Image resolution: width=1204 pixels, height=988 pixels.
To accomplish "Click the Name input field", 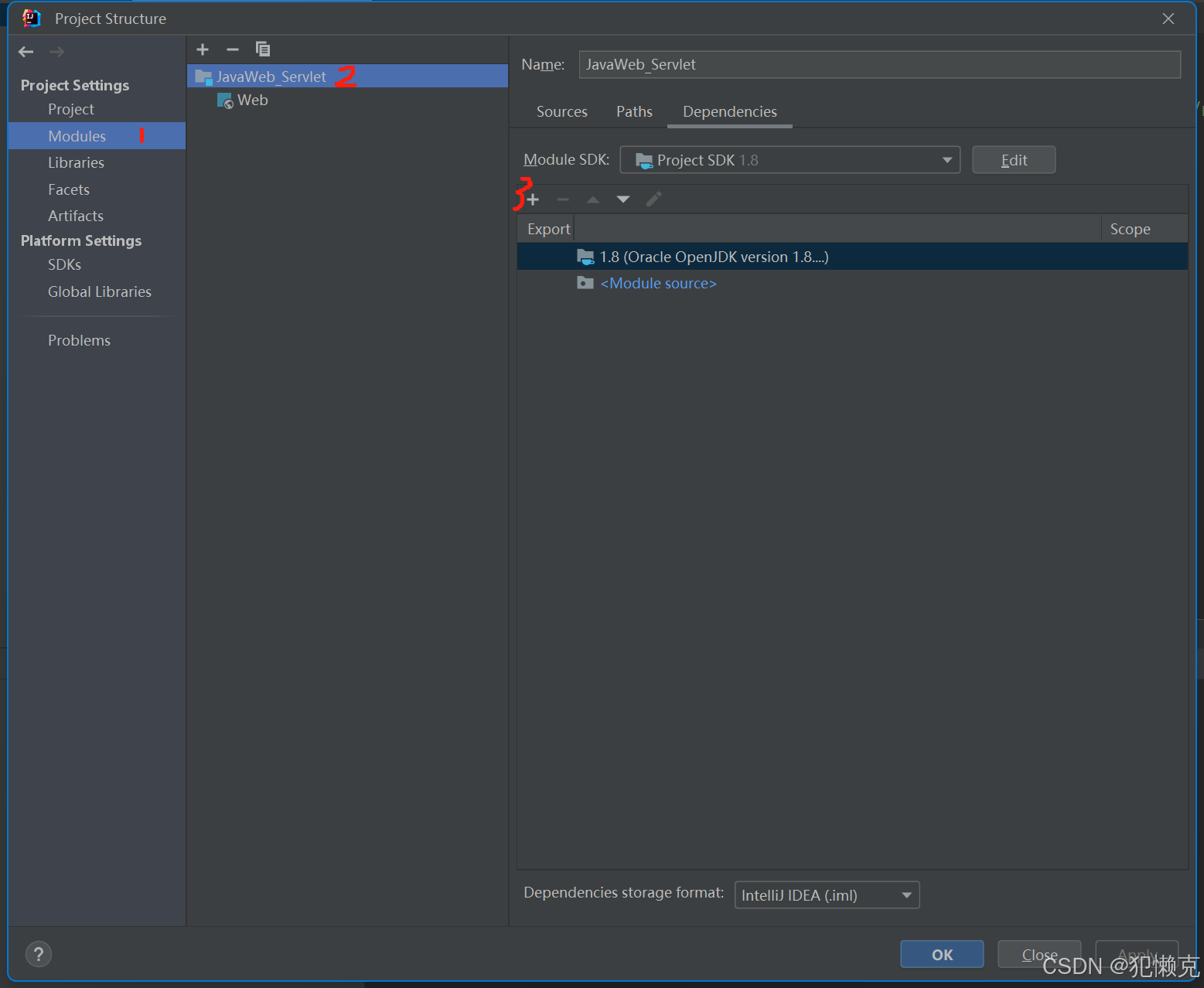I will point(879,64).
